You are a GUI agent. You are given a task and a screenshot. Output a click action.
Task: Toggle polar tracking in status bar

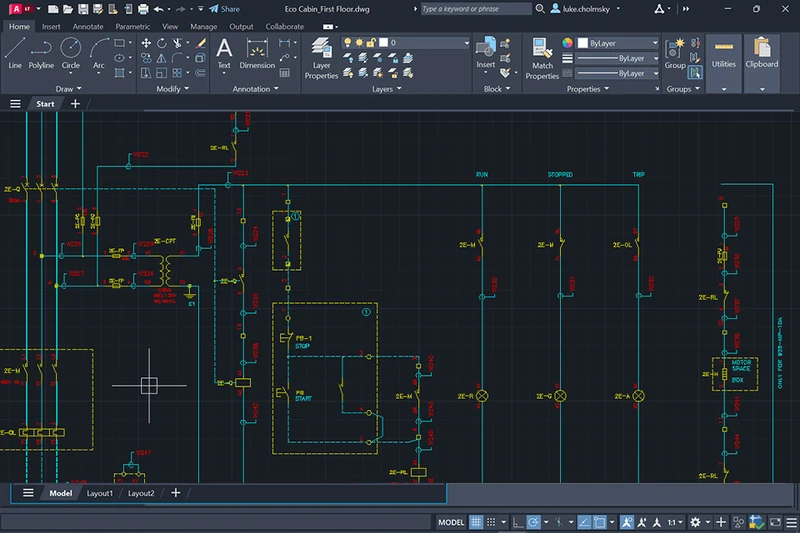click(534, 522)
